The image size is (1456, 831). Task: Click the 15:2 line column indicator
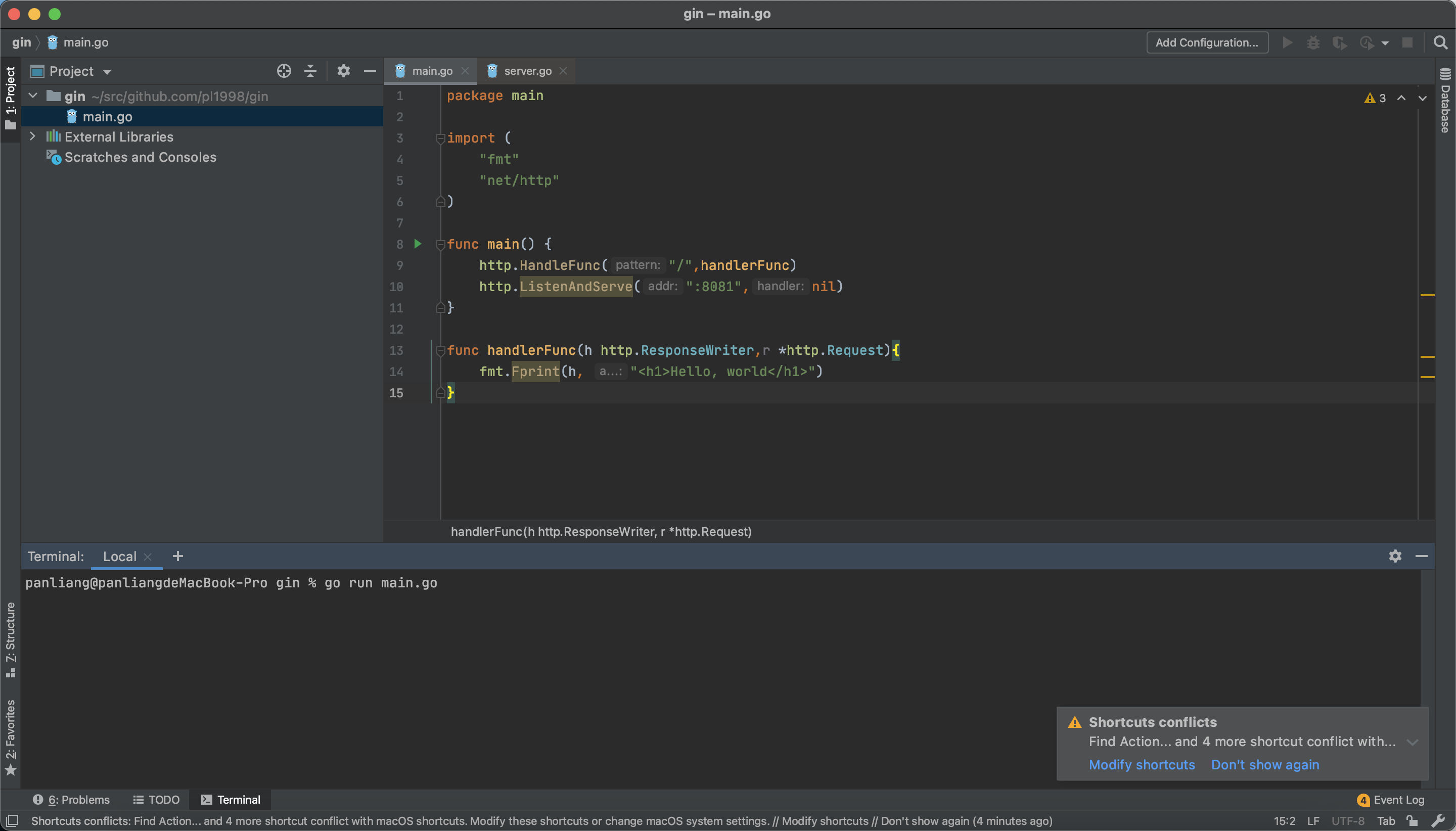1284,821
